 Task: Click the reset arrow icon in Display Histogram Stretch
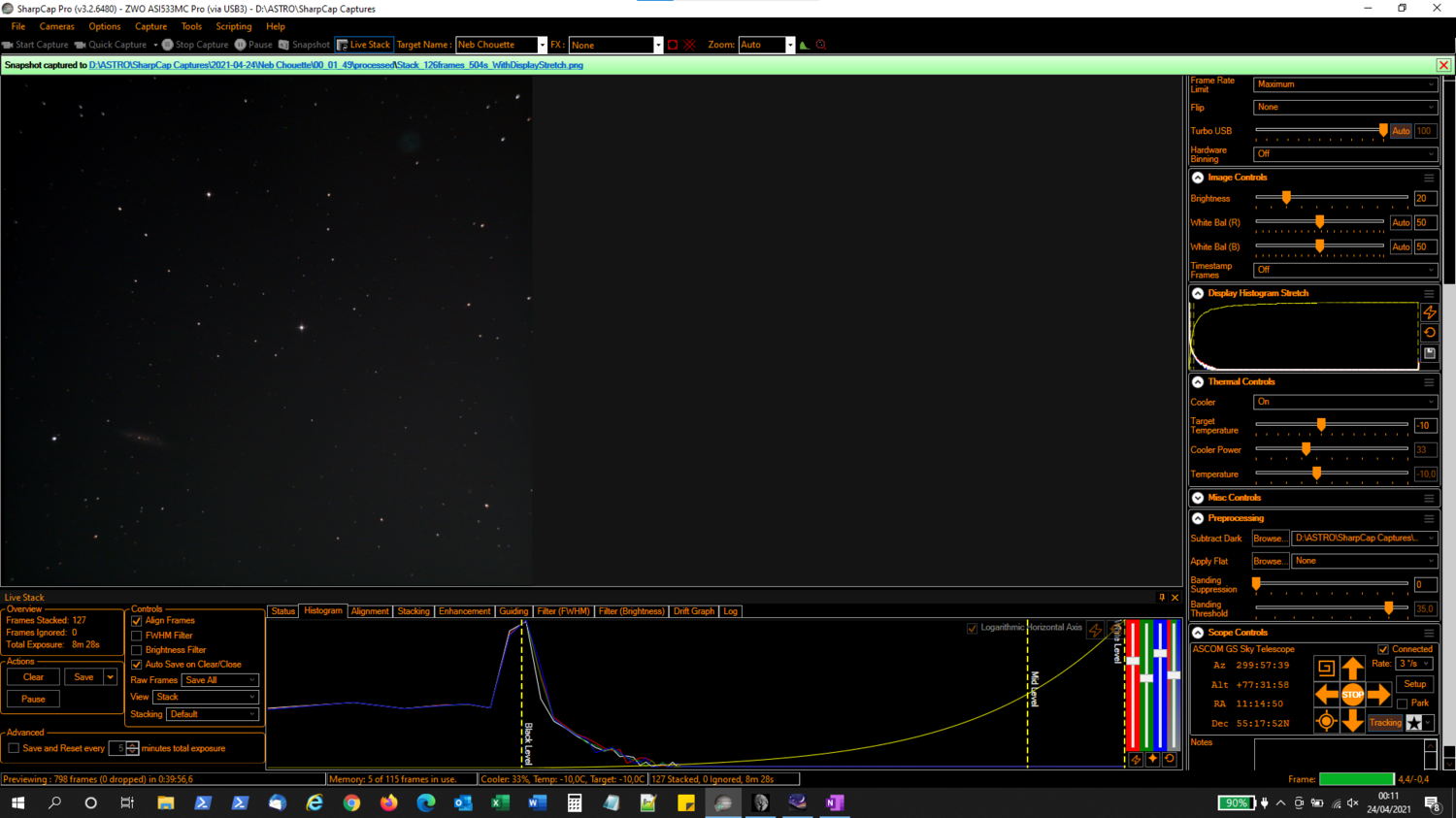pyautogui.click(x=1429, y=332)
